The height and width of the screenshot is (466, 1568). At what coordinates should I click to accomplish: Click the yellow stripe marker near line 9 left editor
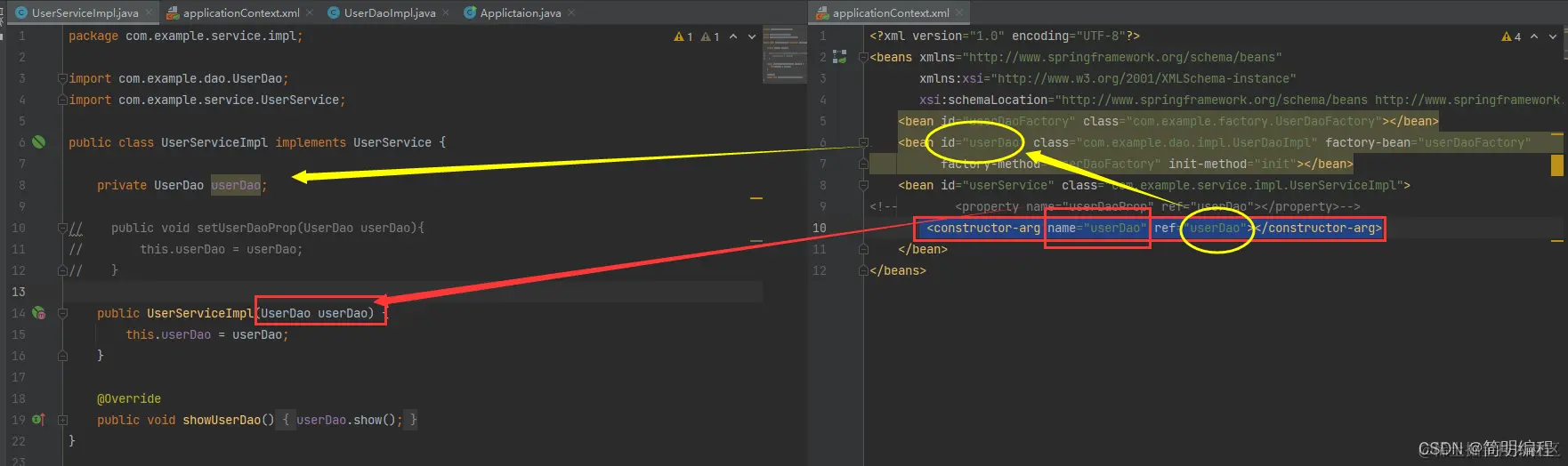point(756,197)
